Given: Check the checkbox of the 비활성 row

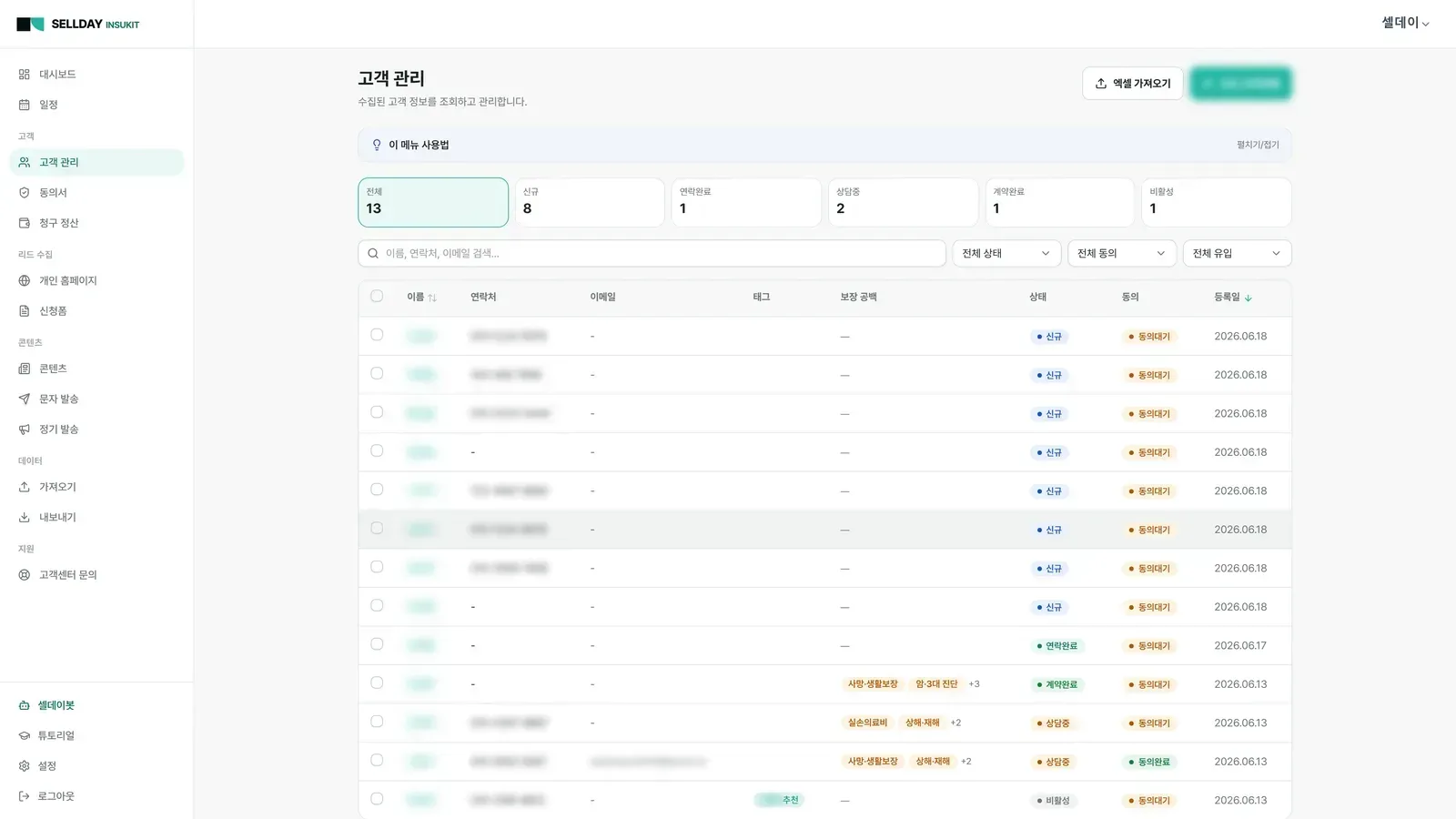Looking at the screenshot, I should click(x=377, y=799).
